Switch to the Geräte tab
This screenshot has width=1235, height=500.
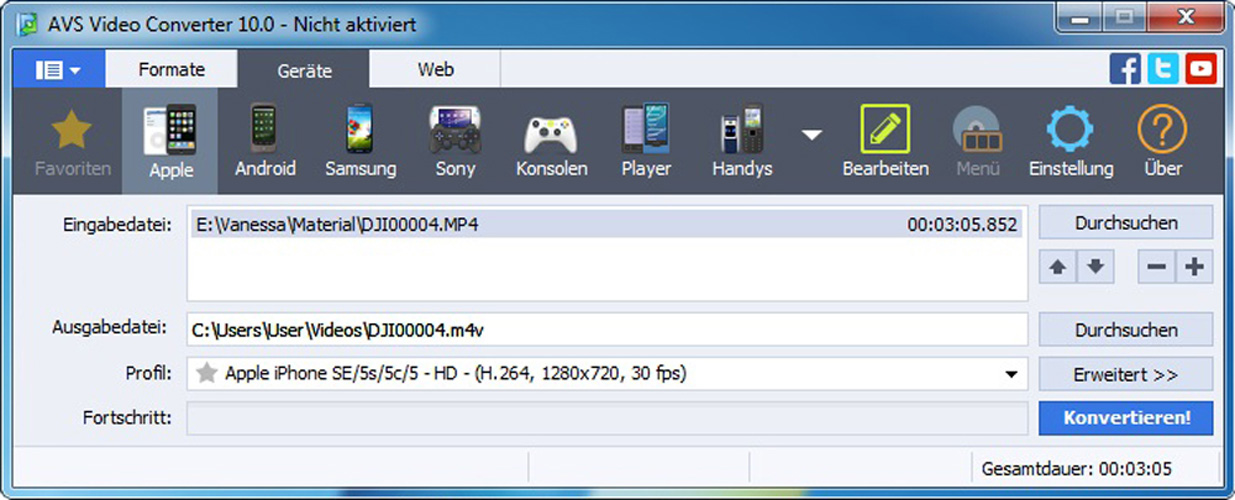click(304, 70)
